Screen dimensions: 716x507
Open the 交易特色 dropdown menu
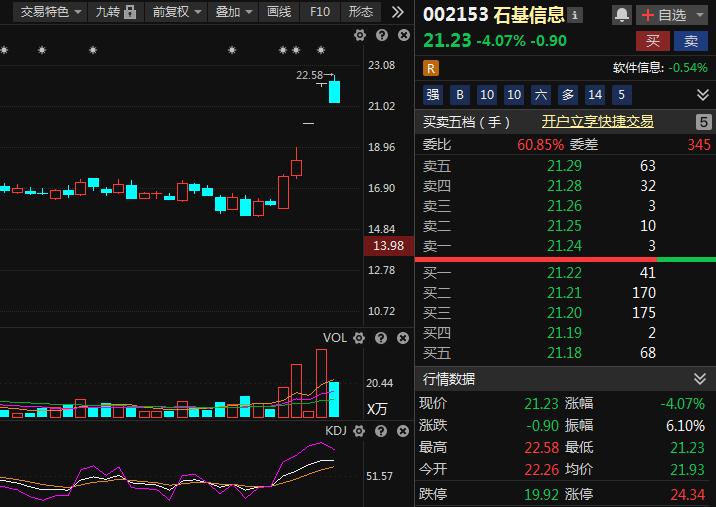click(x=50, y=12)
